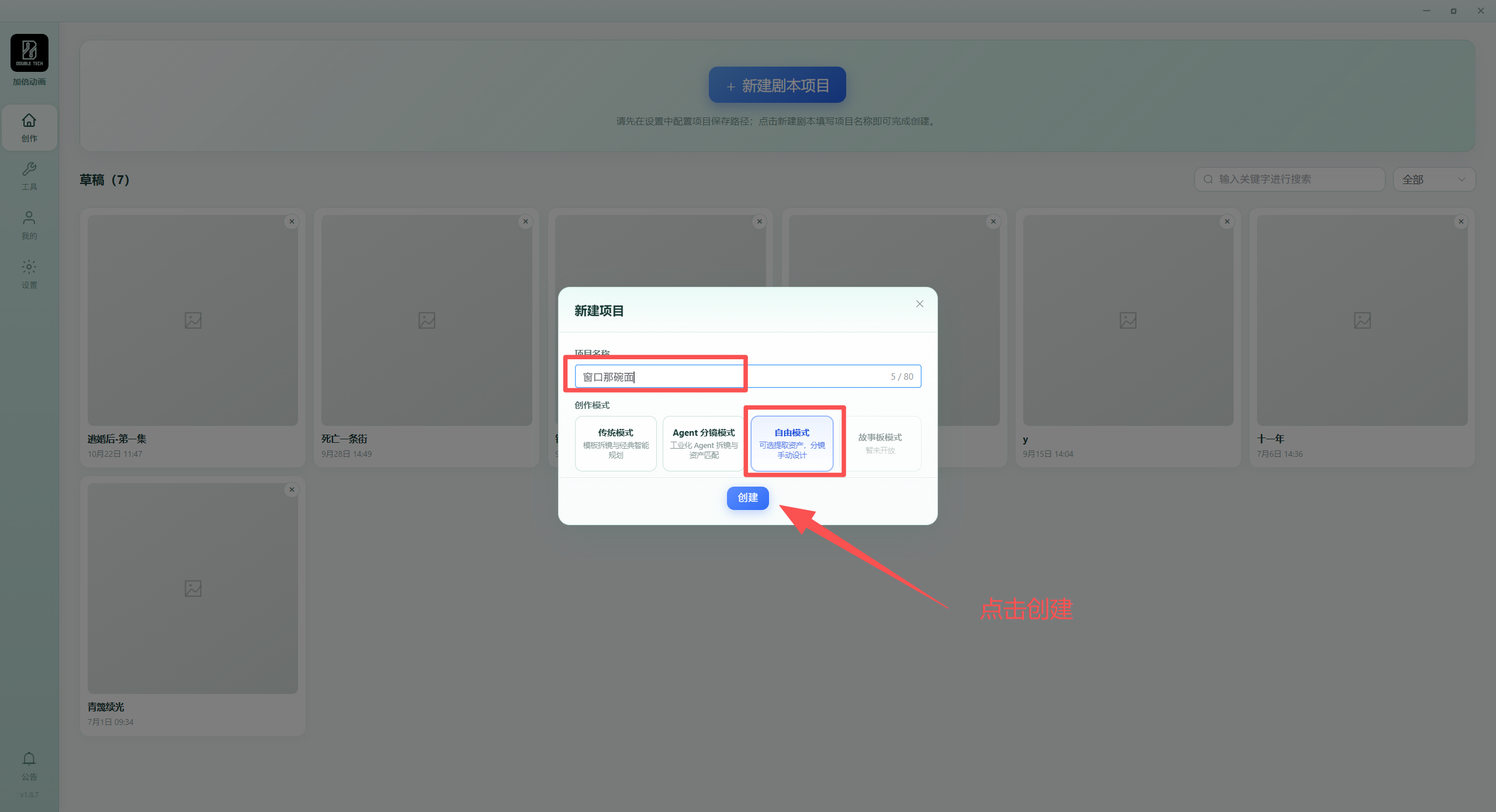
Task: Delete the 逃婚后-第一集 draft card
Action: tap(292, 221)
